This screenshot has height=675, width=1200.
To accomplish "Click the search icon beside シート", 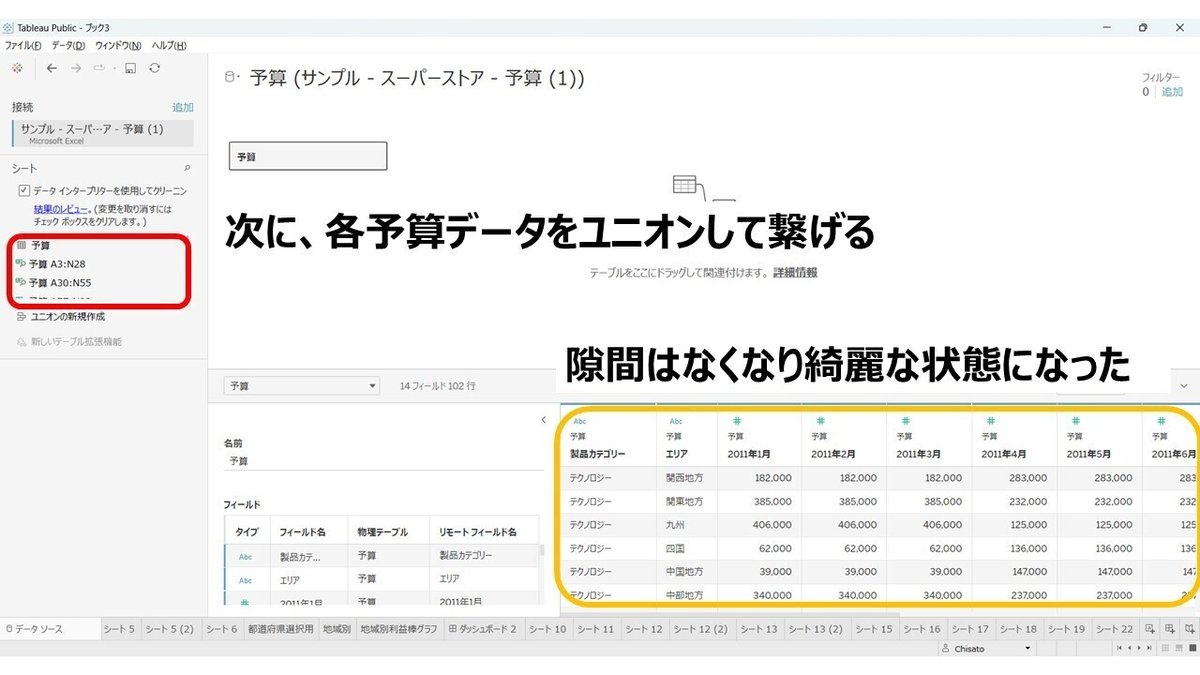I will click(187, 168).
